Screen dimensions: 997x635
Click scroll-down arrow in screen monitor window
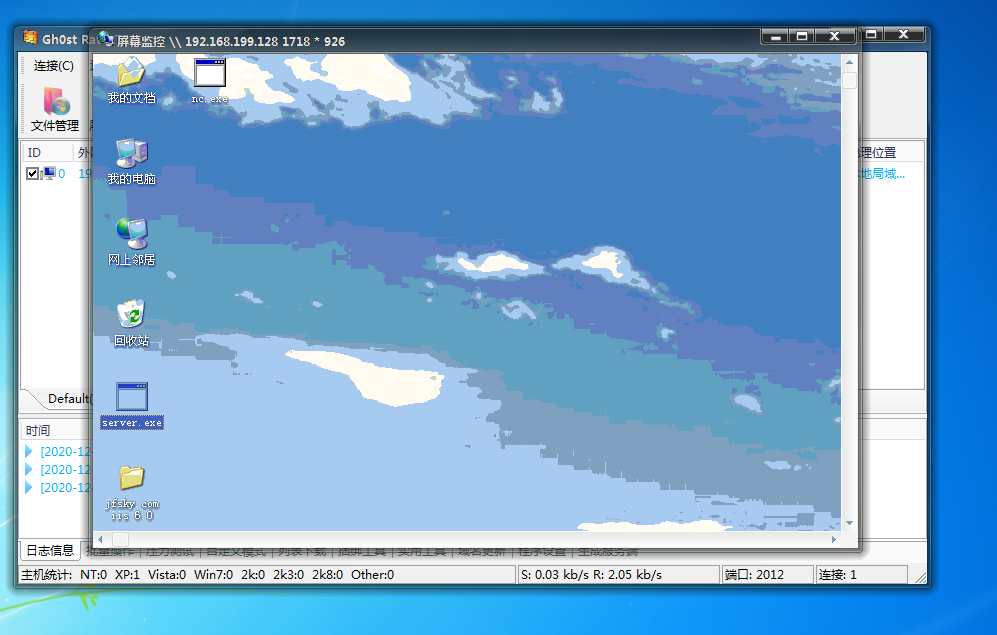(849, 523)
